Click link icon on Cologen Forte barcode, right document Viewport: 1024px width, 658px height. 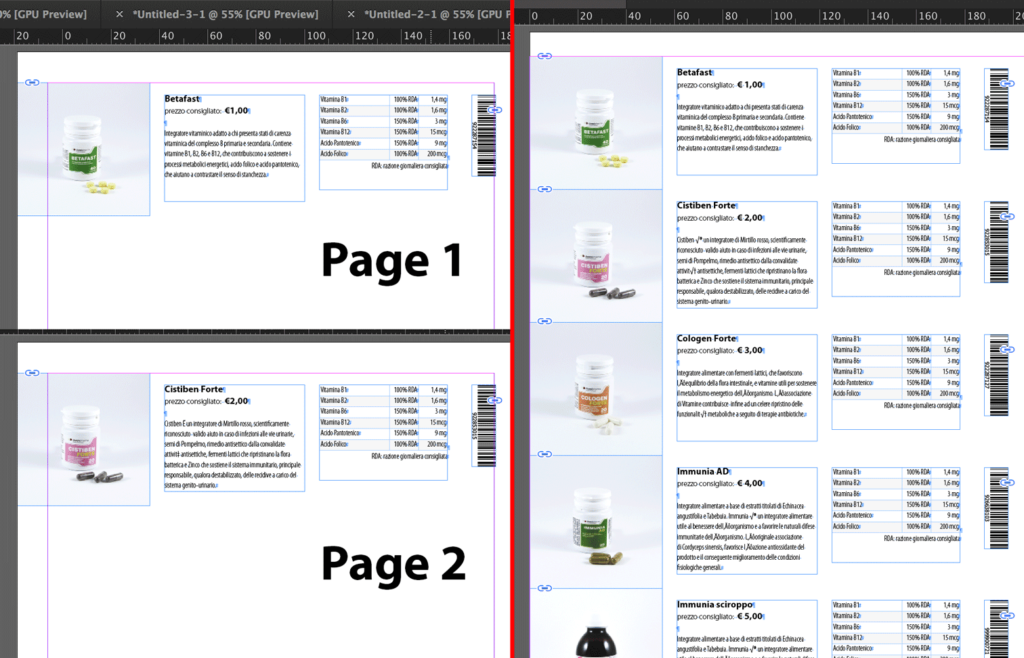click(1008, 349)
